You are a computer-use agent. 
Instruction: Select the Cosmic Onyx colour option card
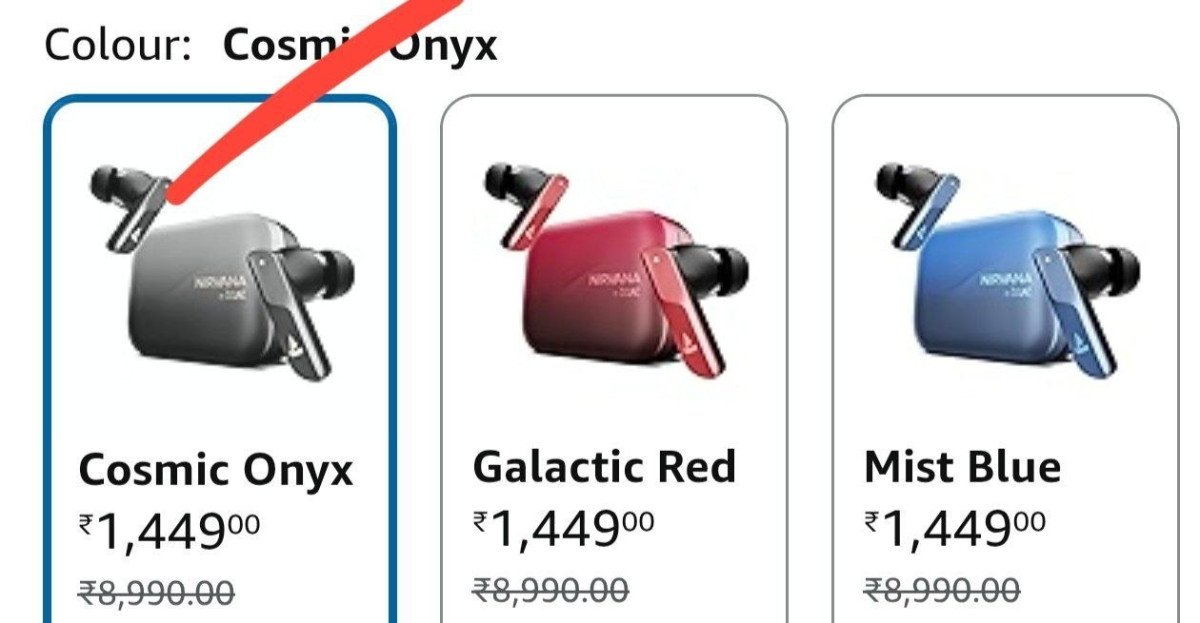tap(220, 360)
